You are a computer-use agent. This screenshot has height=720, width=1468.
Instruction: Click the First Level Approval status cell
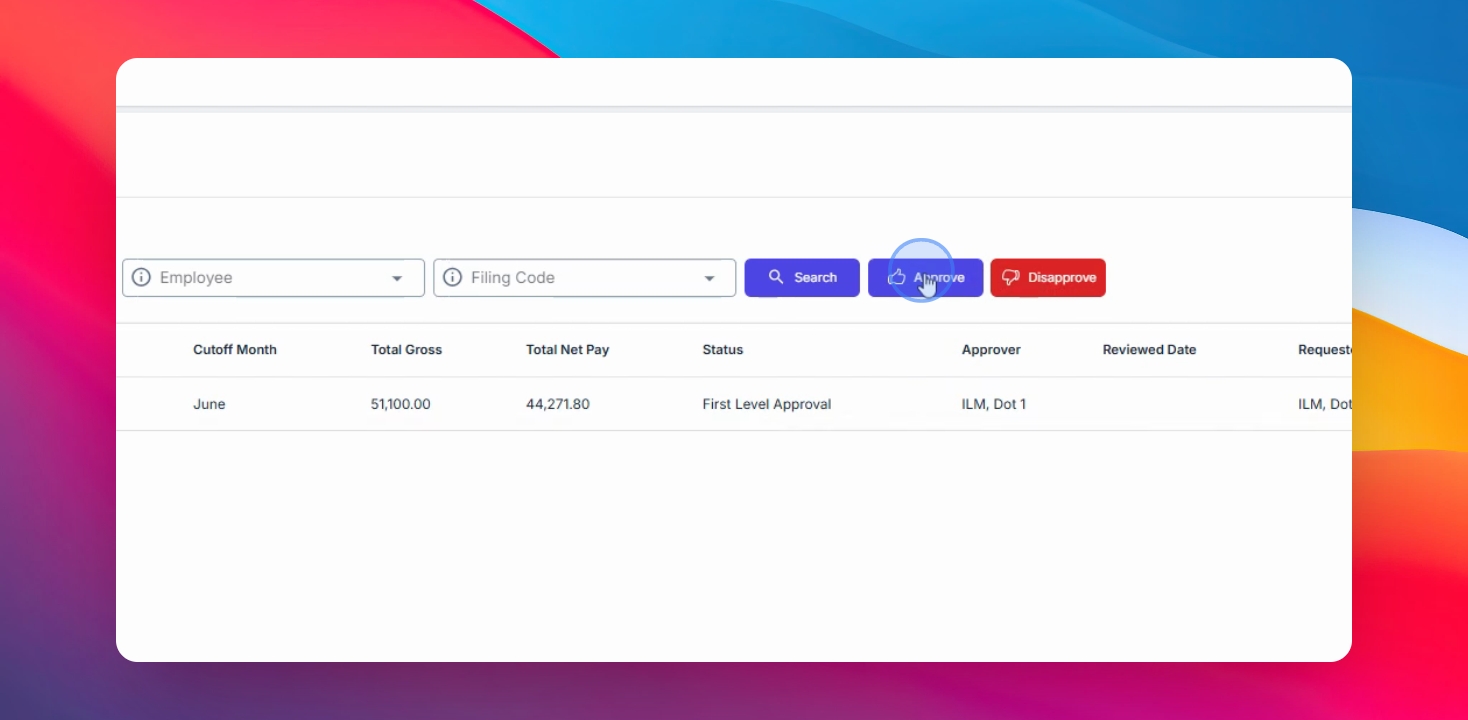tap(767, 404)
